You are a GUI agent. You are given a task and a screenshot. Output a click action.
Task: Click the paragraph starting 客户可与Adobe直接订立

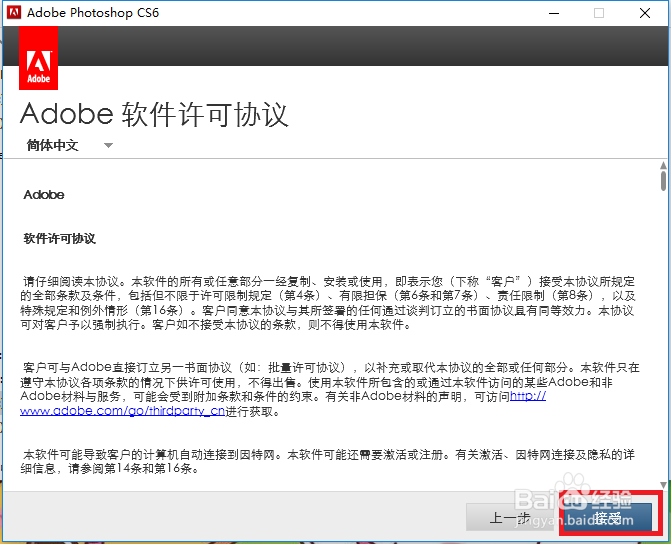click(x=330, y=389)
